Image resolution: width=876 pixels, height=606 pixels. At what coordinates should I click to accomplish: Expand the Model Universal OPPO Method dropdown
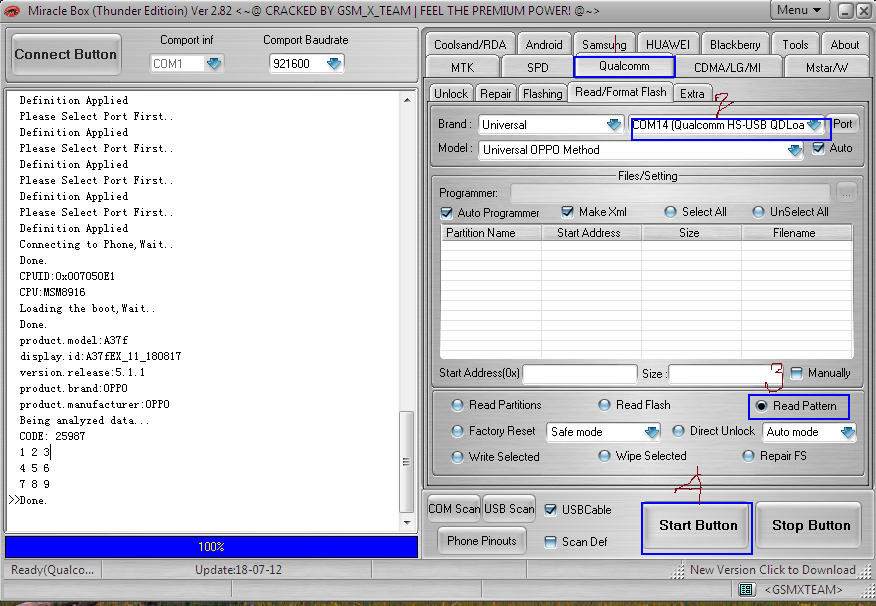coord(794,150)
